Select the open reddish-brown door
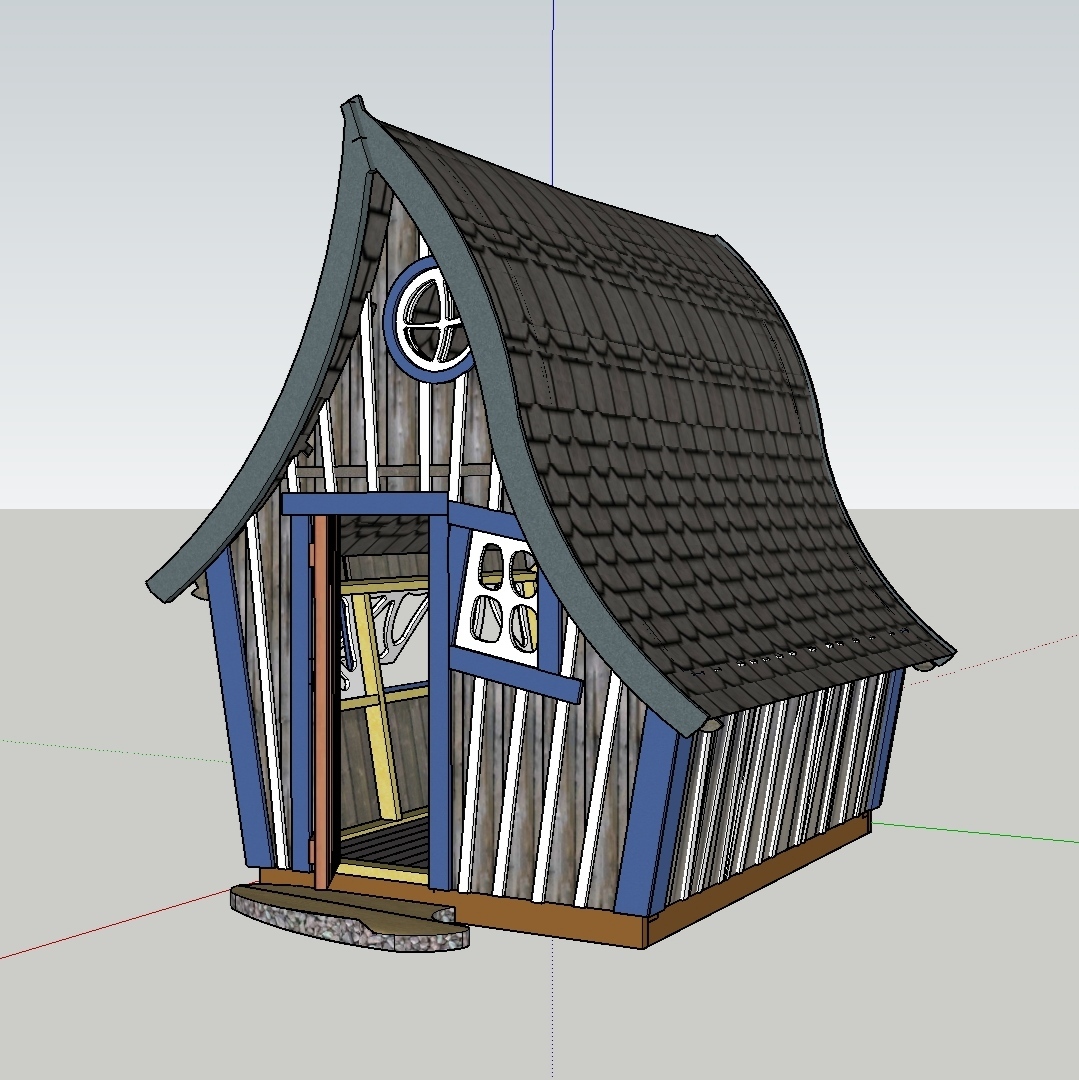The width and height of the screenshot is (1079, 1080). (x=322, y=700)
